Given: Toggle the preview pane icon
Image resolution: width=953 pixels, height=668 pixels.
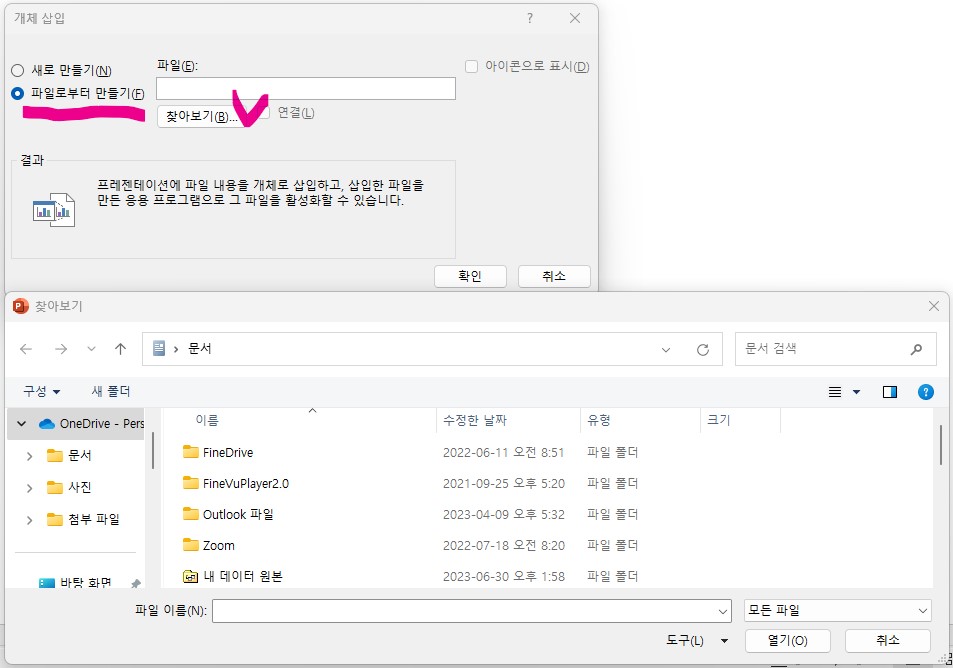Looking at the screenshot, I should (x=888, y=391).
